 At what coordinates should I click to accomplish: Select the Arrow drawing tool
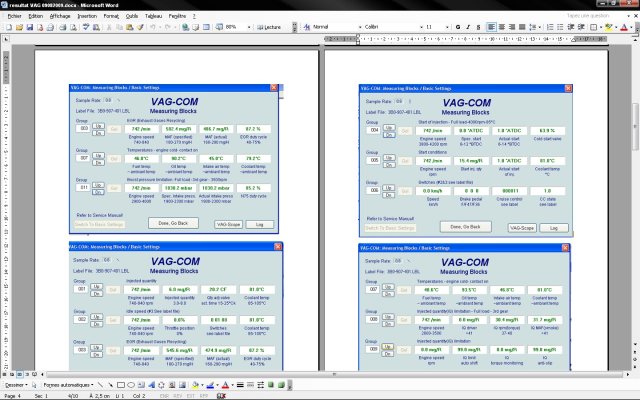click(x=111, y=385)
